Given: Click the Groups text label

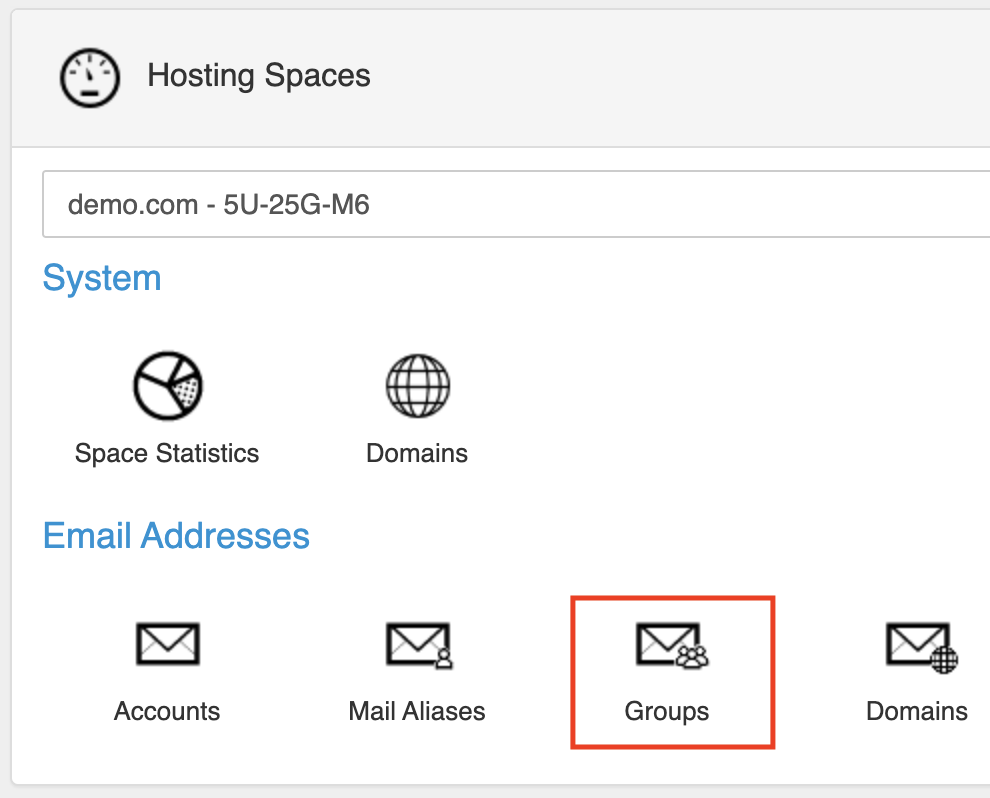Looking at the screenshot, I should (x=667, y=712).
